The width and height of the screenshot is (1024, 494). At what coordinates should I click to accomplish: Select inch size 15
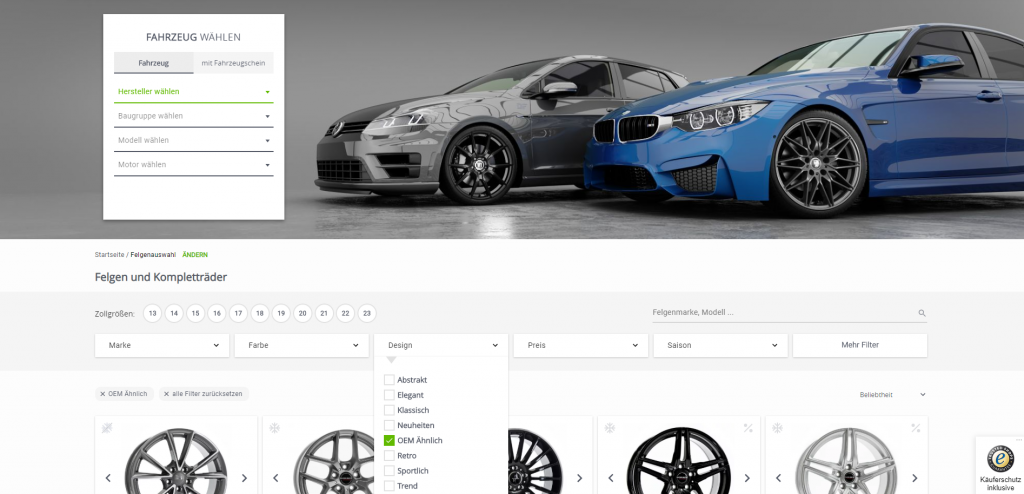click(x=195, y=314)
